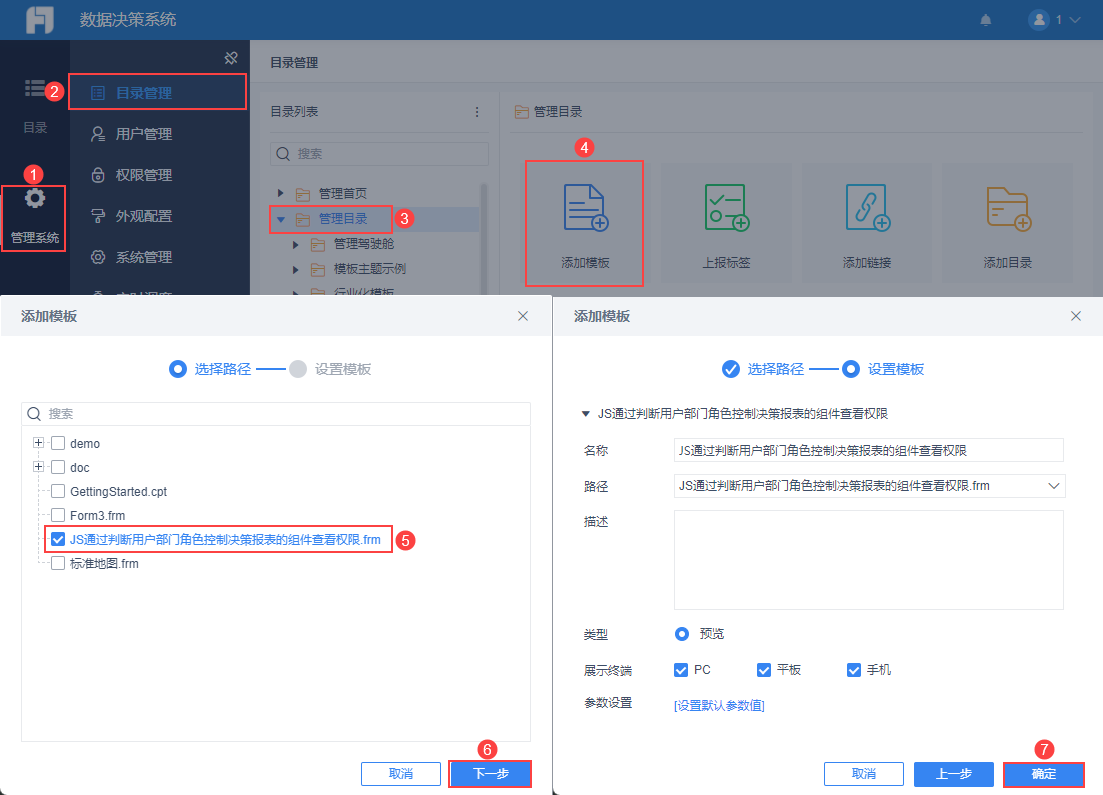The width and height of the screenshot is (1103, 795).
Task: Click the 设置默认参数值 link
Action: tap(719, 706)
